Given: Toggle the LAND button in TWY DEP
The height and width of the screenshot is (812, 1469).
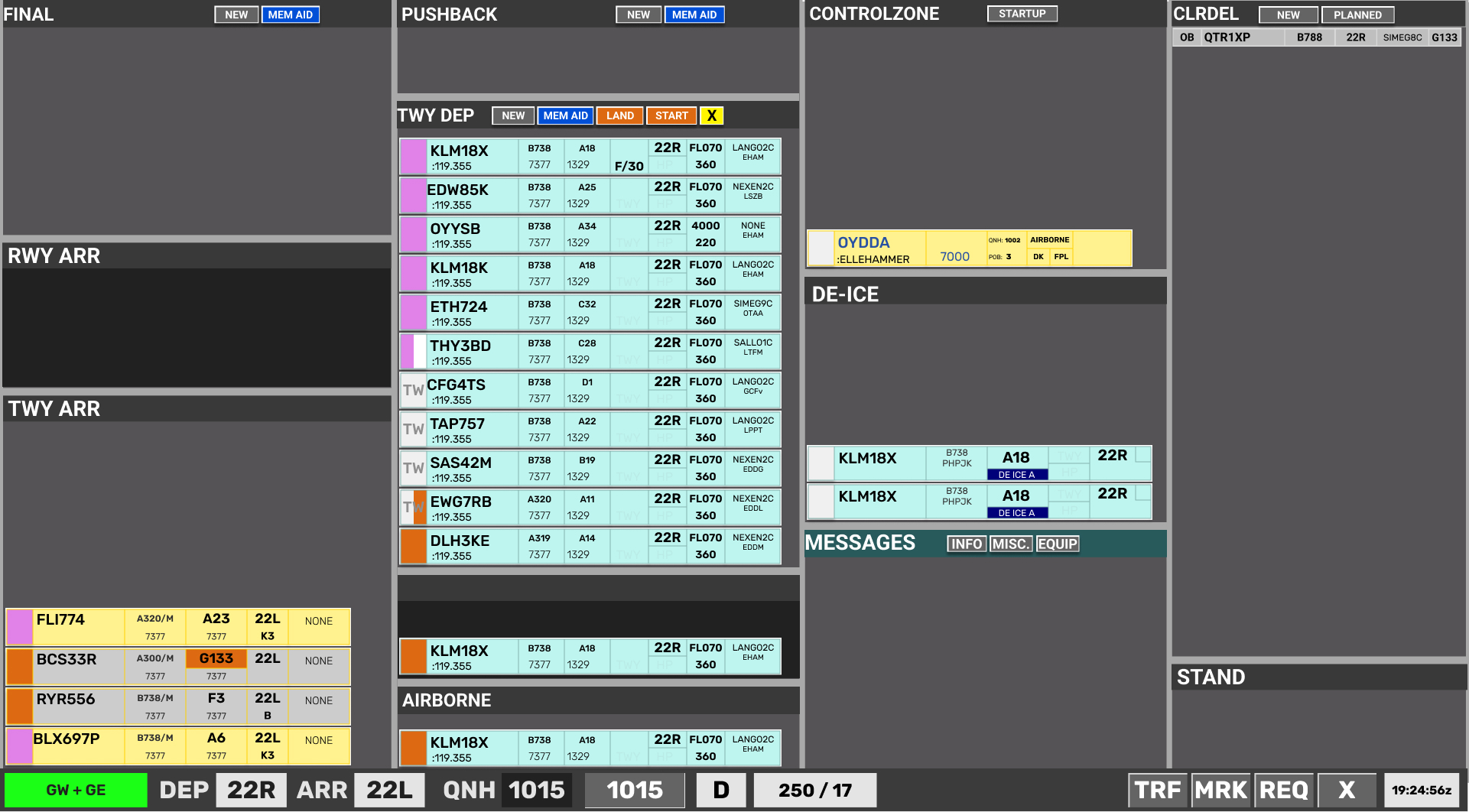Looking at the screenshot, I should [619, 115].
